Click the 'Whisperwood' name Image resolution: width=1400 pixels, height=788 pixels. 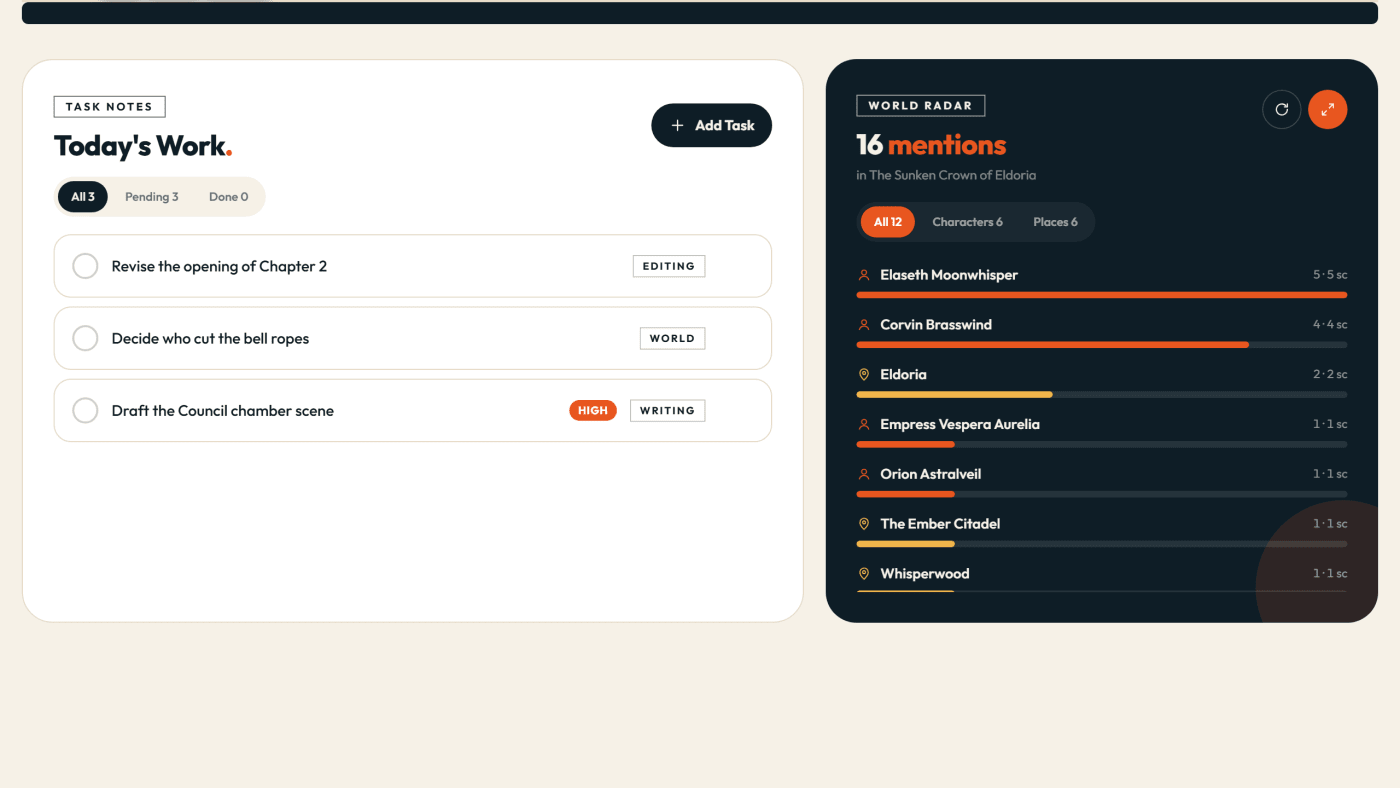click(x=925, y=574)
